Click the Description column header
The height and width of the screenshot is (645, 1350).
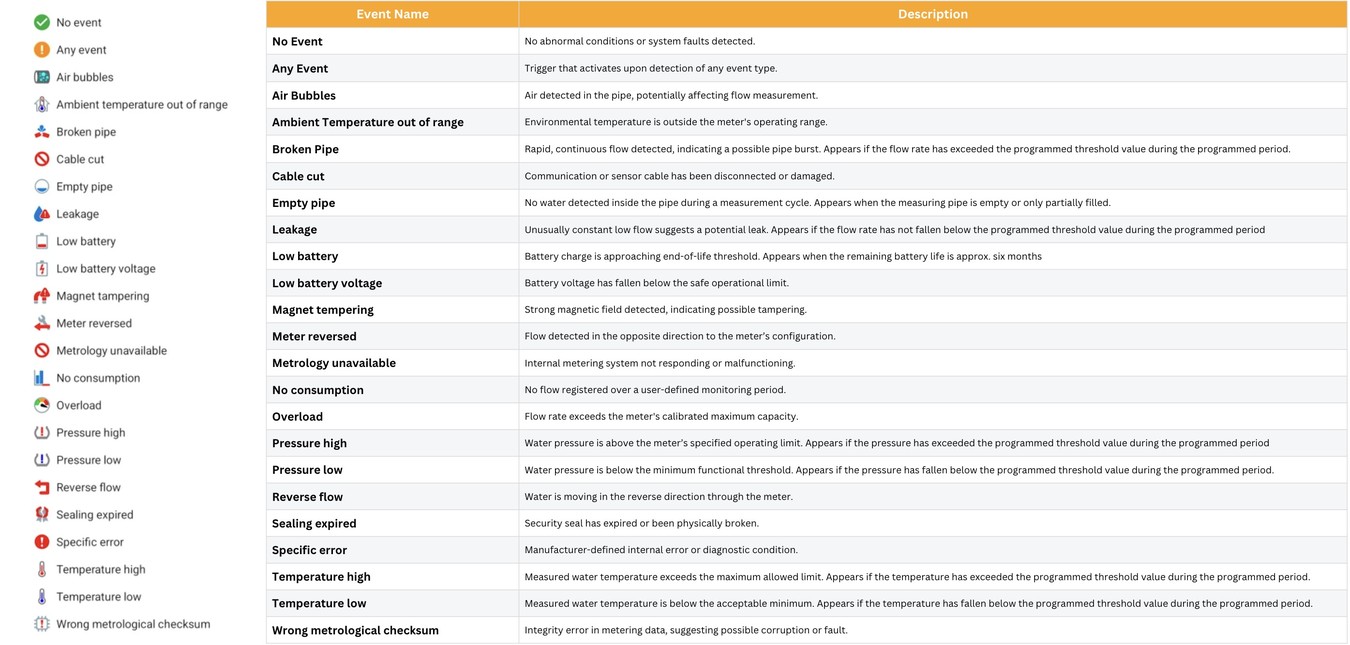coord(932,14)
